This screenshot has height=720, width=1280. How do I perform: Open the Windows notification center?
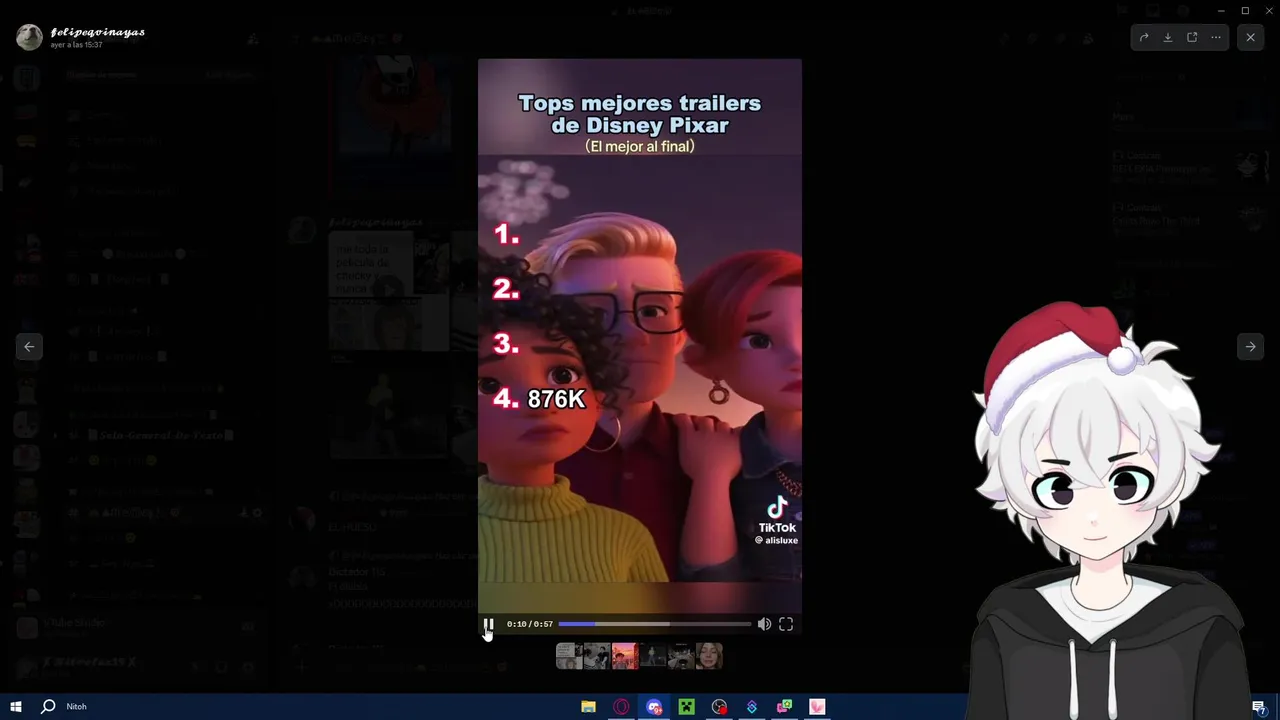1258,707
